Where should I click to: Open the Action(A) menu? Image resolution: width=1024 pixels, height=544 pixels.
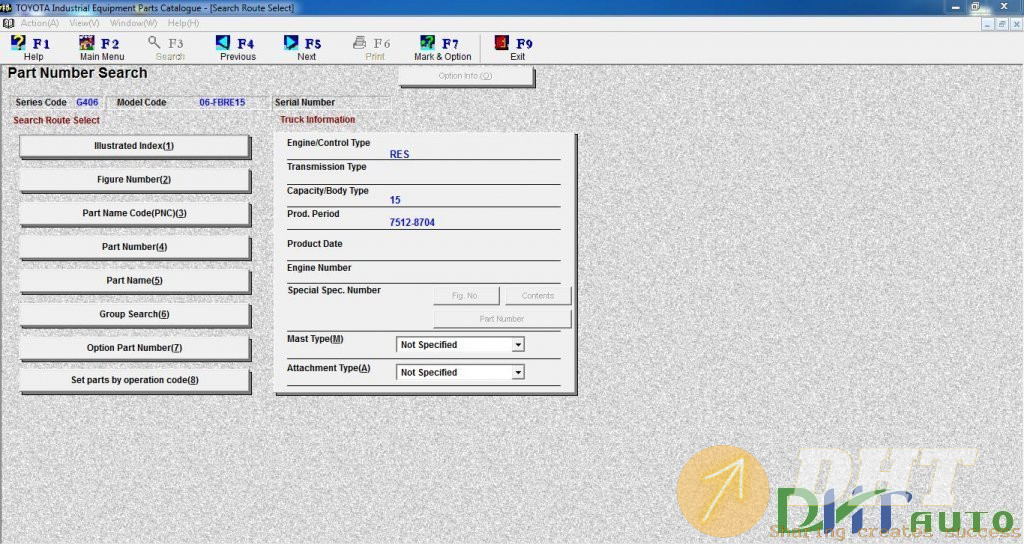[39, 24]
